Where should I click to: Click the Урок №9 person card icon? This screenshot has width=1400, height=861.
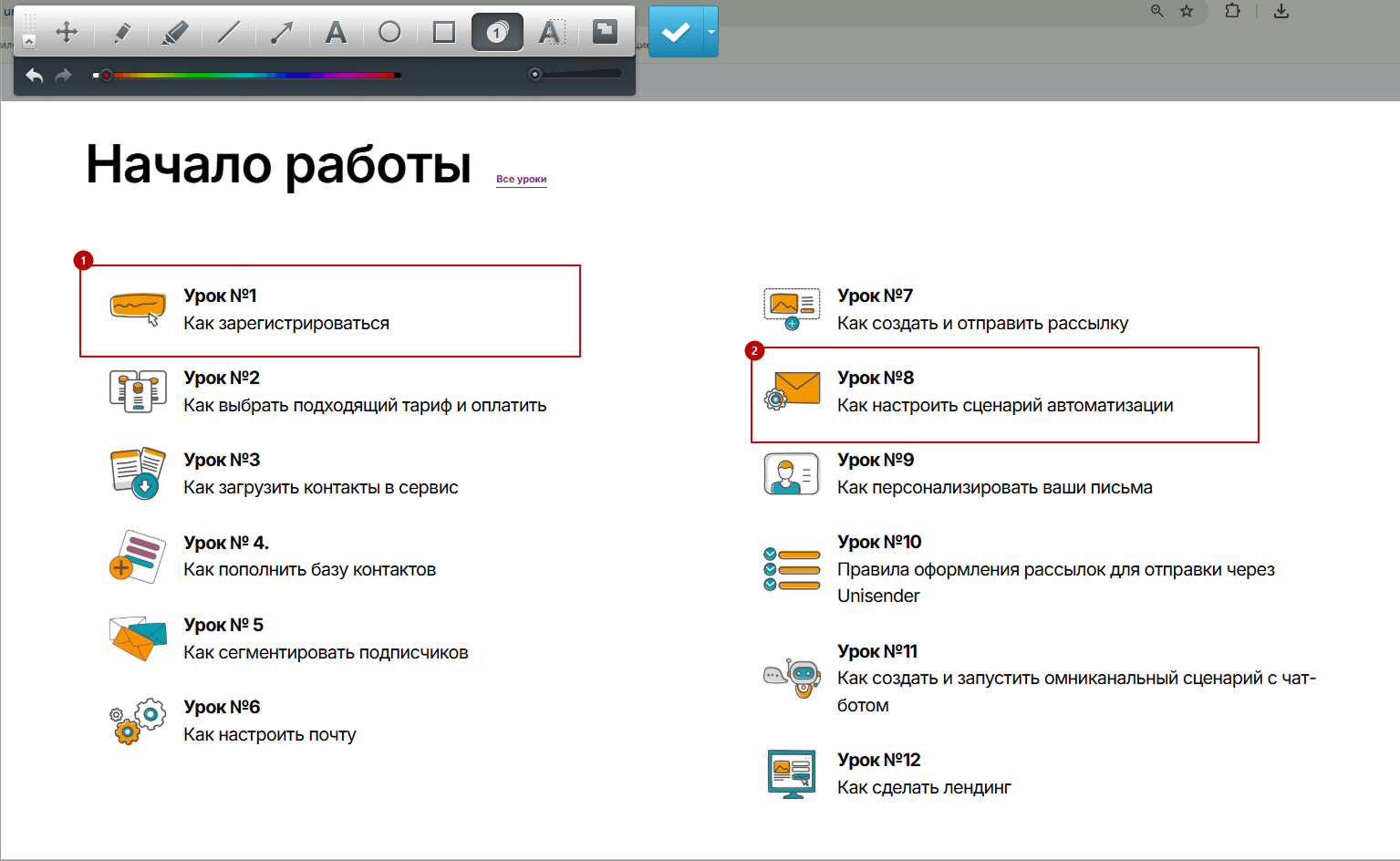point(792,473)
